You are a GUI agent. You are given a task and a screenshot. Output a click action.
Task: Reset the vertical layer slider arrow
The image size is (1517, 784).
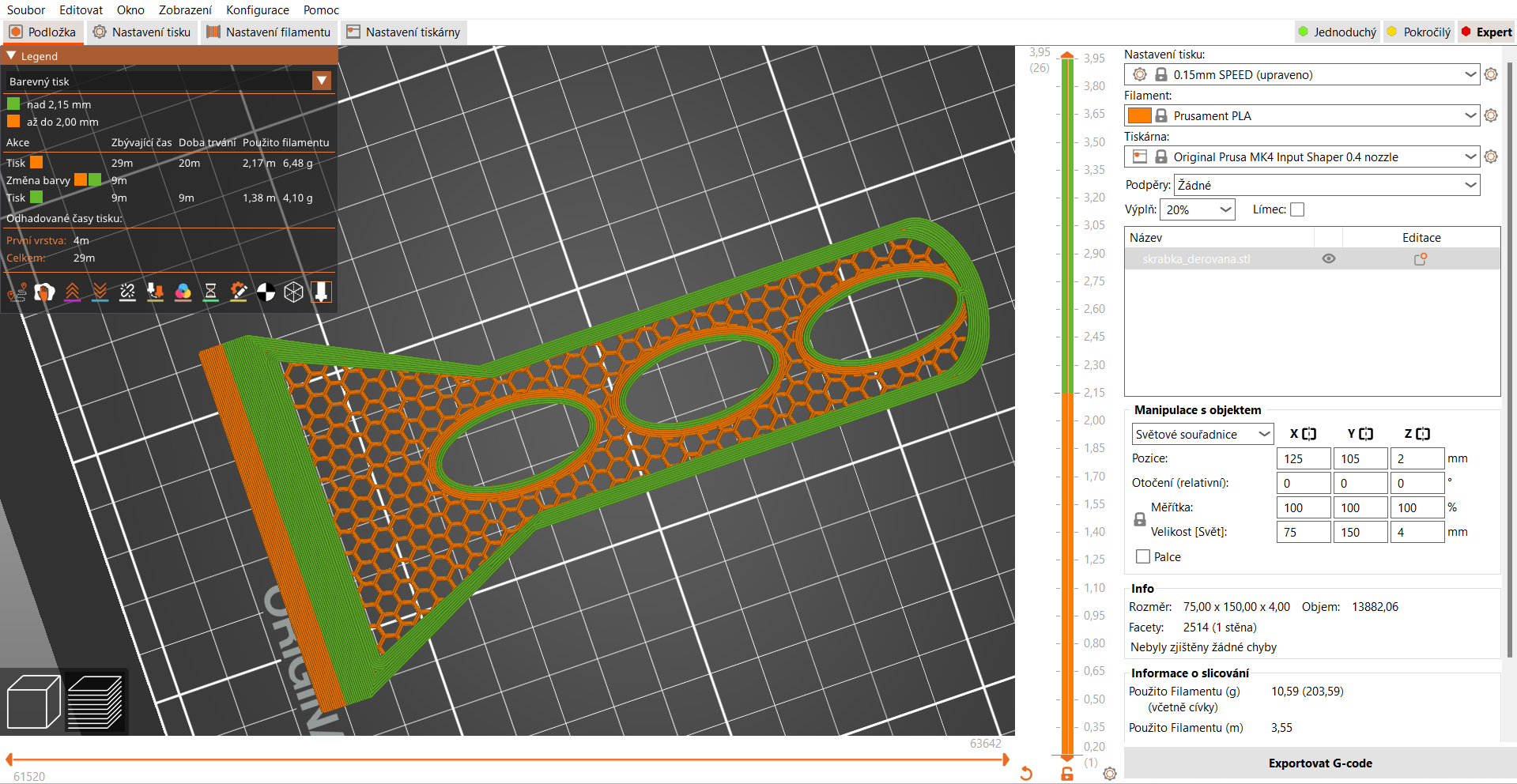coord(1026,773)
